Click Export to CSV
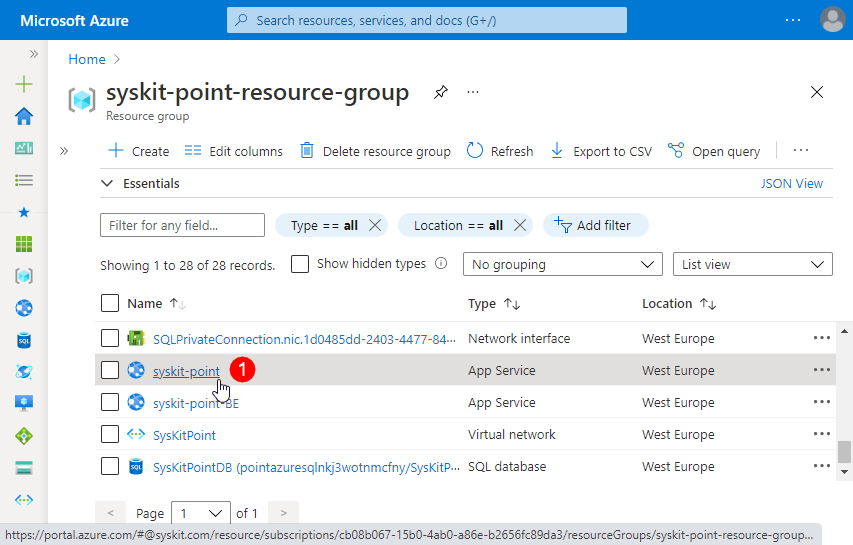Viewport: 853px width, 545px height. tap(601, 151)
